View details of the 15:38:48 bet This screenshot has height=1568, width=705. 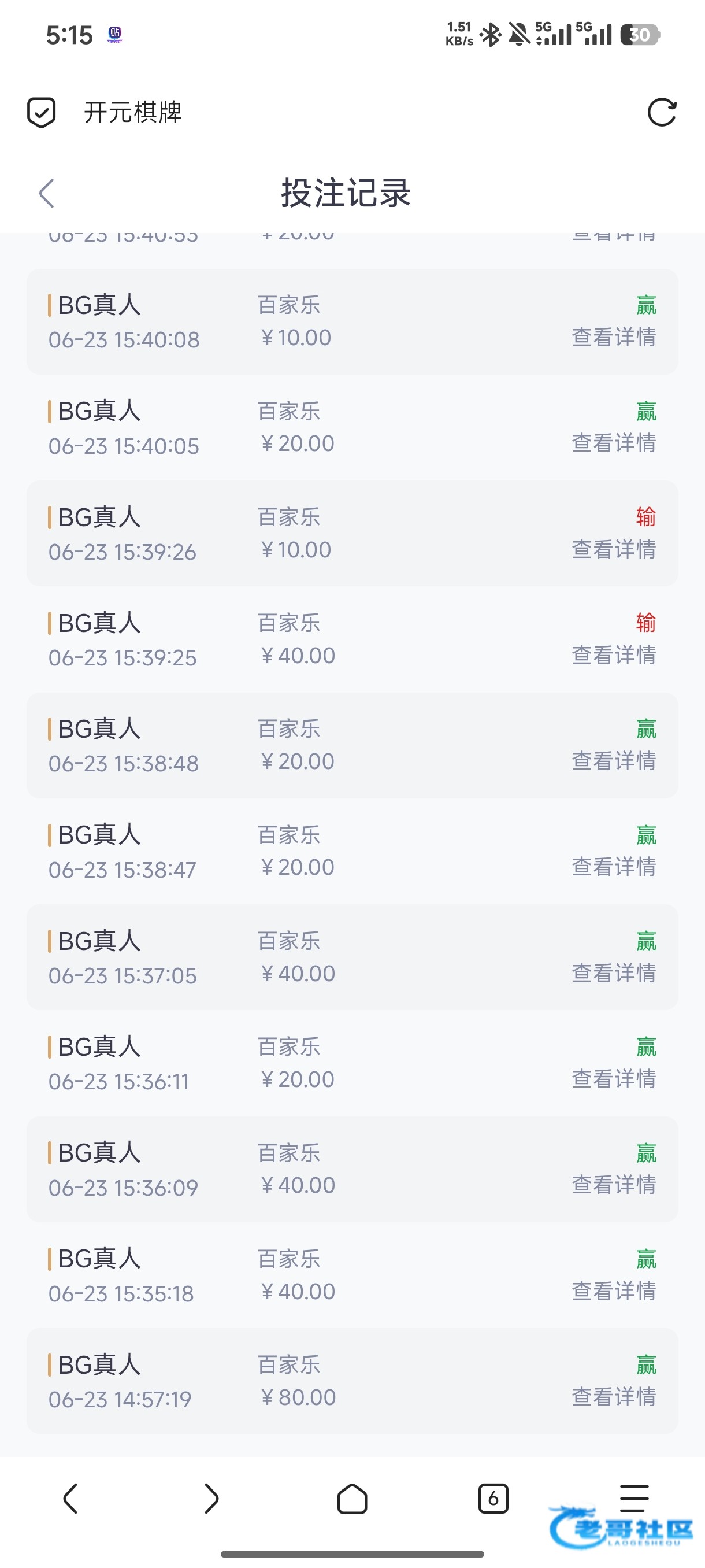pyautogui.click(x=614, y=761)
